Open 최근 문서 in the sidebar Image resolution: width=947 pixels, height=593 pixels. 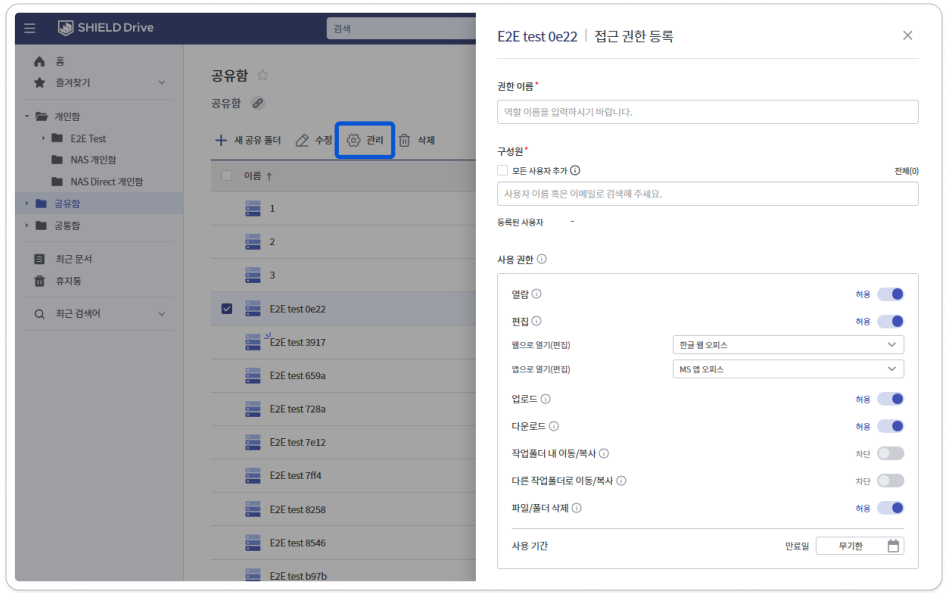[73, 259]
